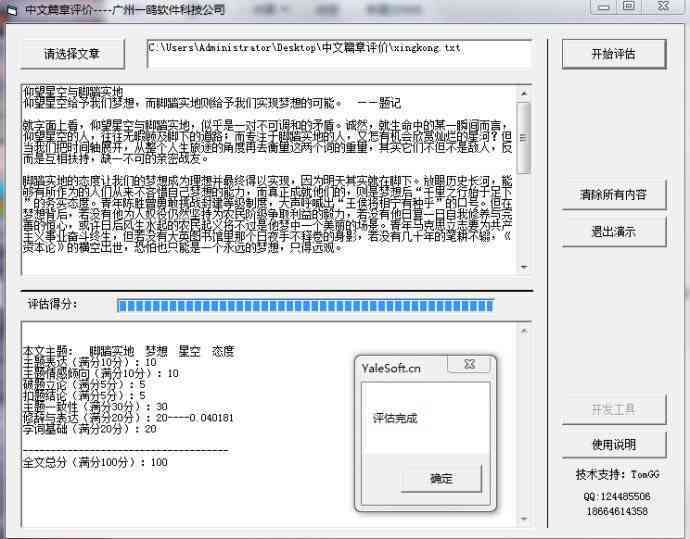Click the greyed-out 开发工具 button

(614, 410)
